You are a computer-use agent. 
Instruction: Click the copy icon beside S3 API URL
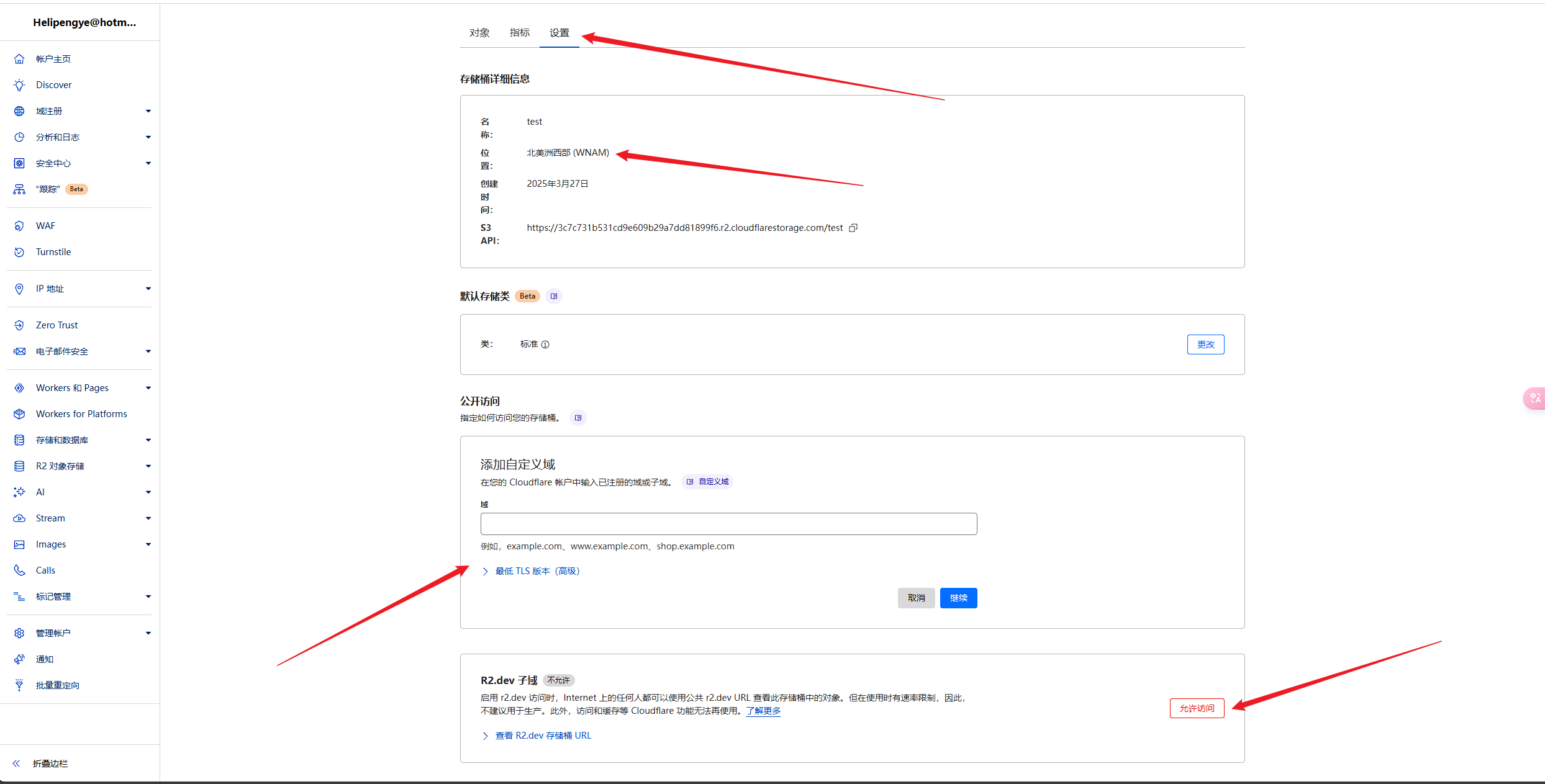pyautogui.click(x=853, y=228)
